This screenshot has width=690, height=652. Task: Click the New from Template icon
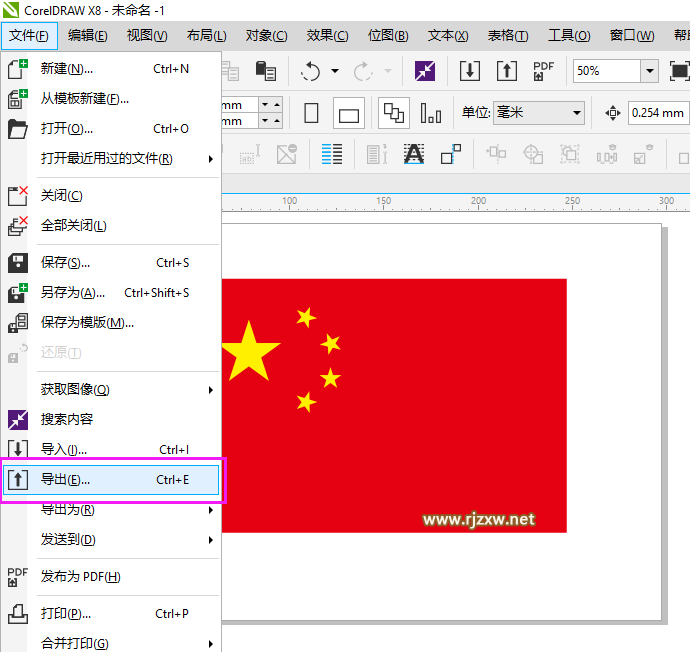click(18, 99)
